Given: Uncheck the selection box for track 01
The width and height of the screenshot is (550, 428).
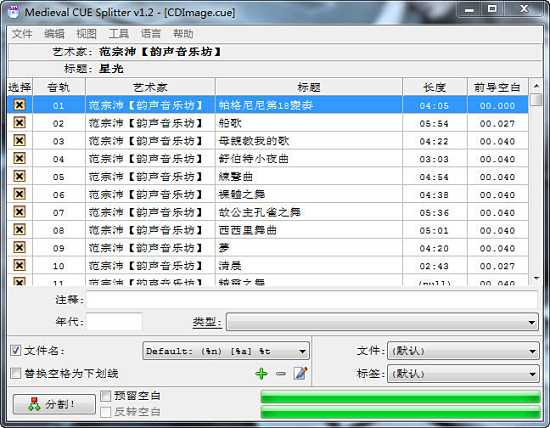Looking at the screenshot, I should click(x=20, y=105).
